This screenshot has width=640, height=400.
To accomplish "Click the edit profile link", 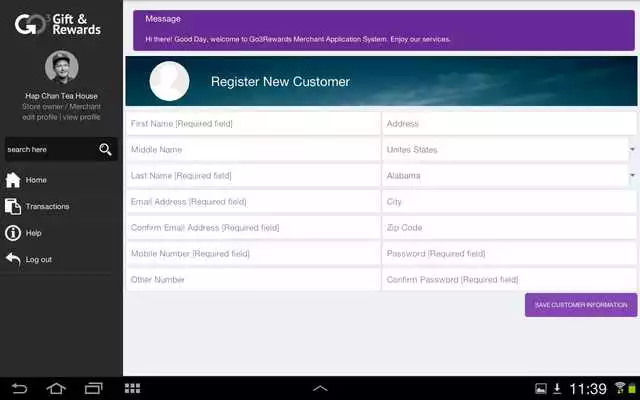I will (39, 117).
